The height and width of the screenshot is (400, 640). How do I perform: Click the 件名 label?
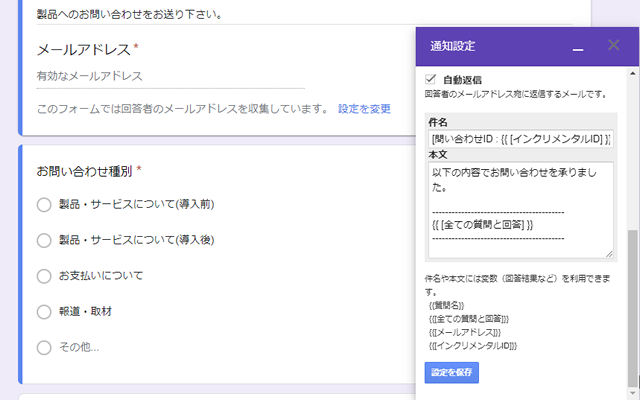(438, 122)
